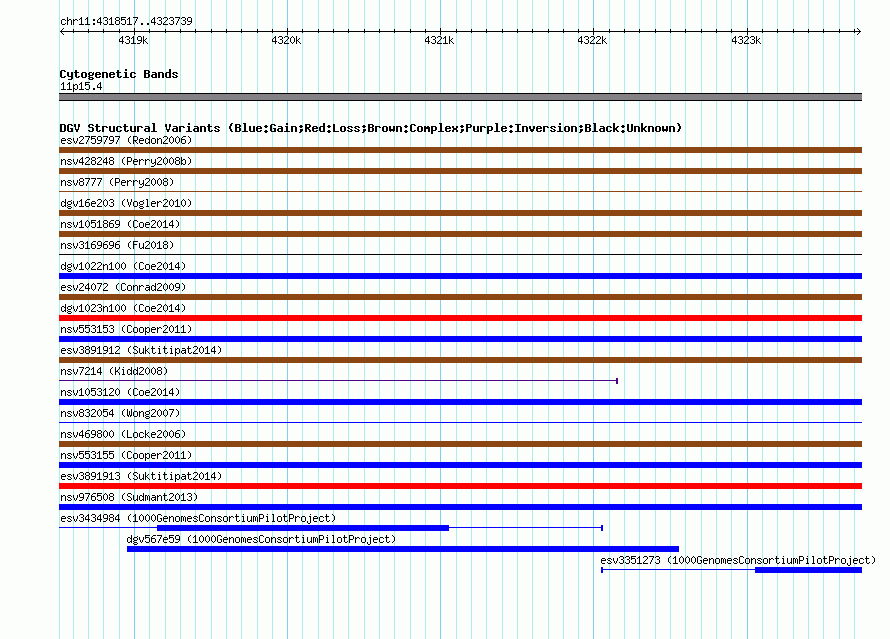Open the nsv7214 (Kidd2008) inversion feature

click(338, 381)
